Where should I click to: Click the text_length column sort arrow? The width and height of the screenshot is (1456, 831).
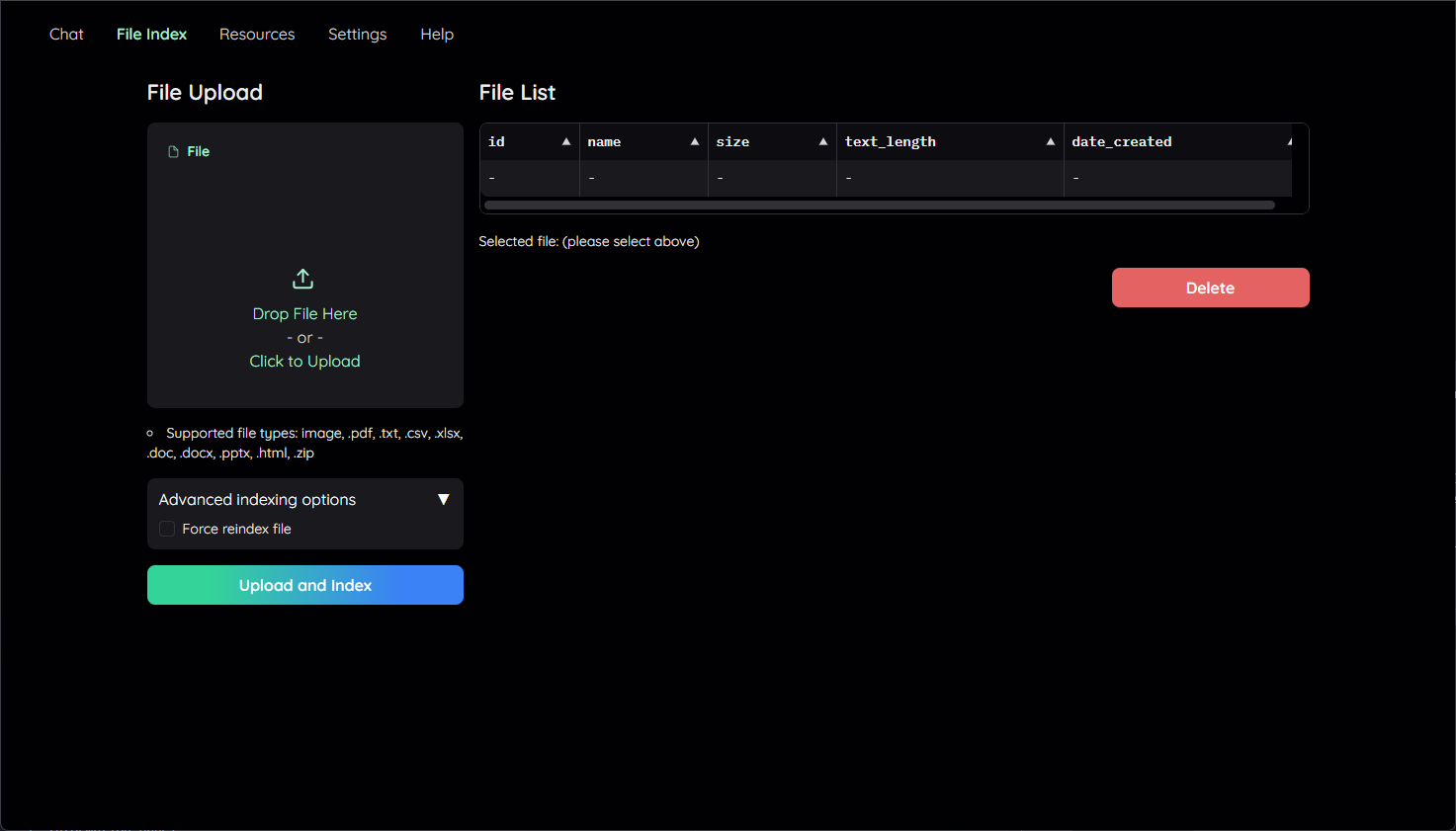pyautogui.click(x=1051, y=142)
